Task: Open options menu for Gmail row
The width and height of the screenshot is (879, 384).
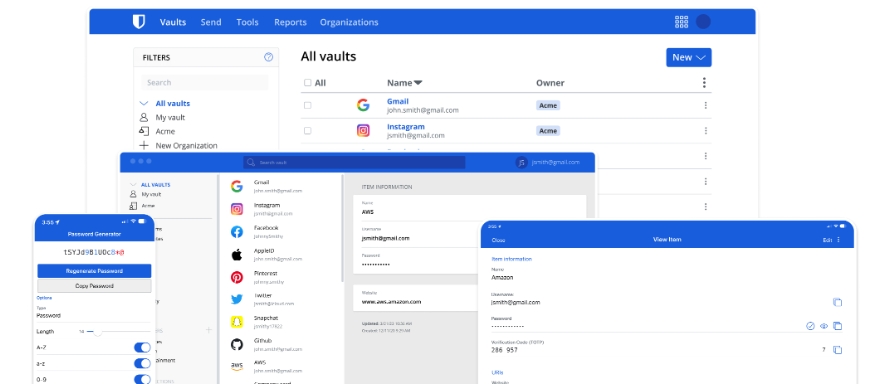Action: [705, 105]
